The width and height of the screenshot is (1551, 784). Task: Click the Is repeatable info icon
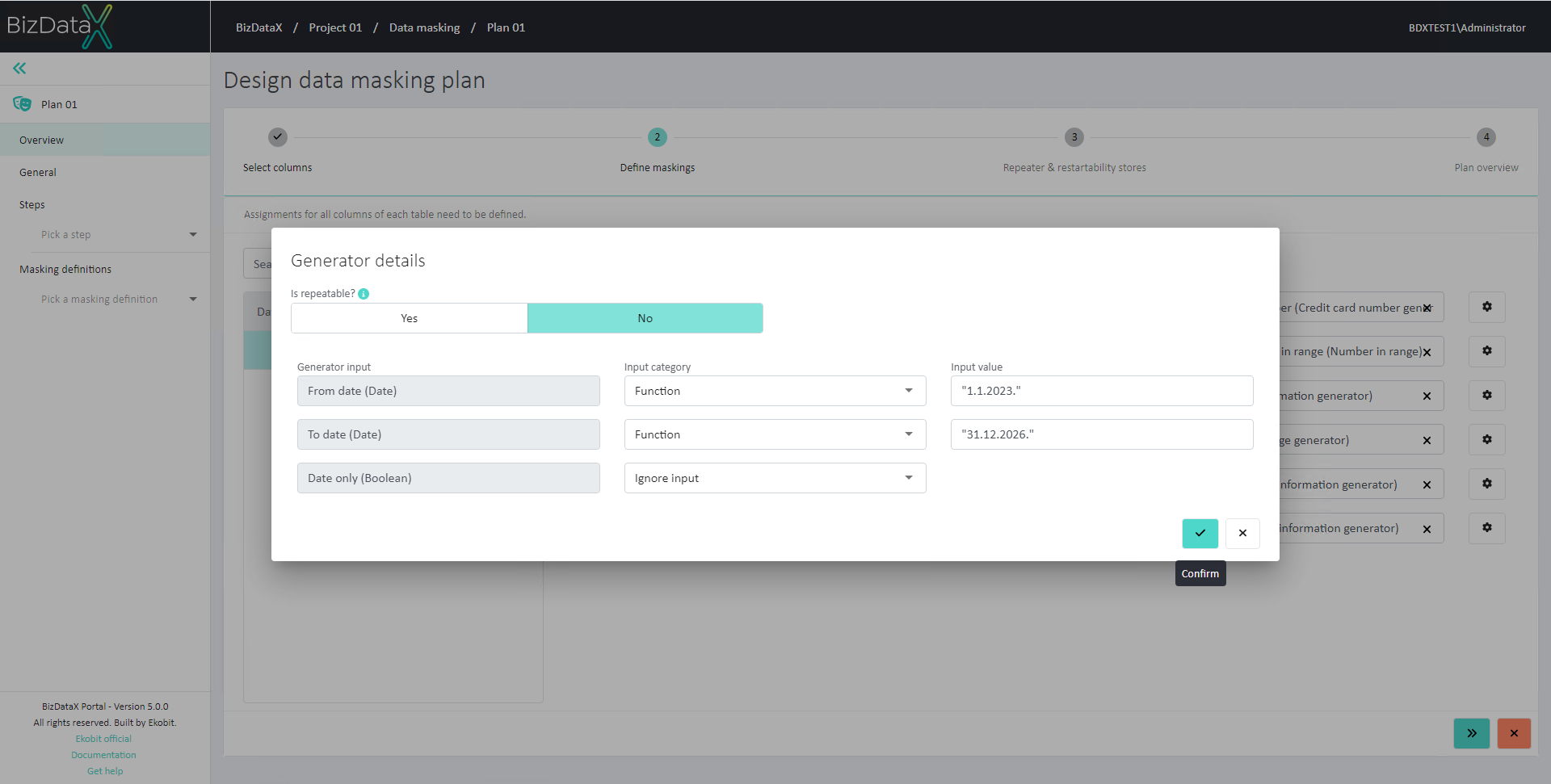pos(364,294)
